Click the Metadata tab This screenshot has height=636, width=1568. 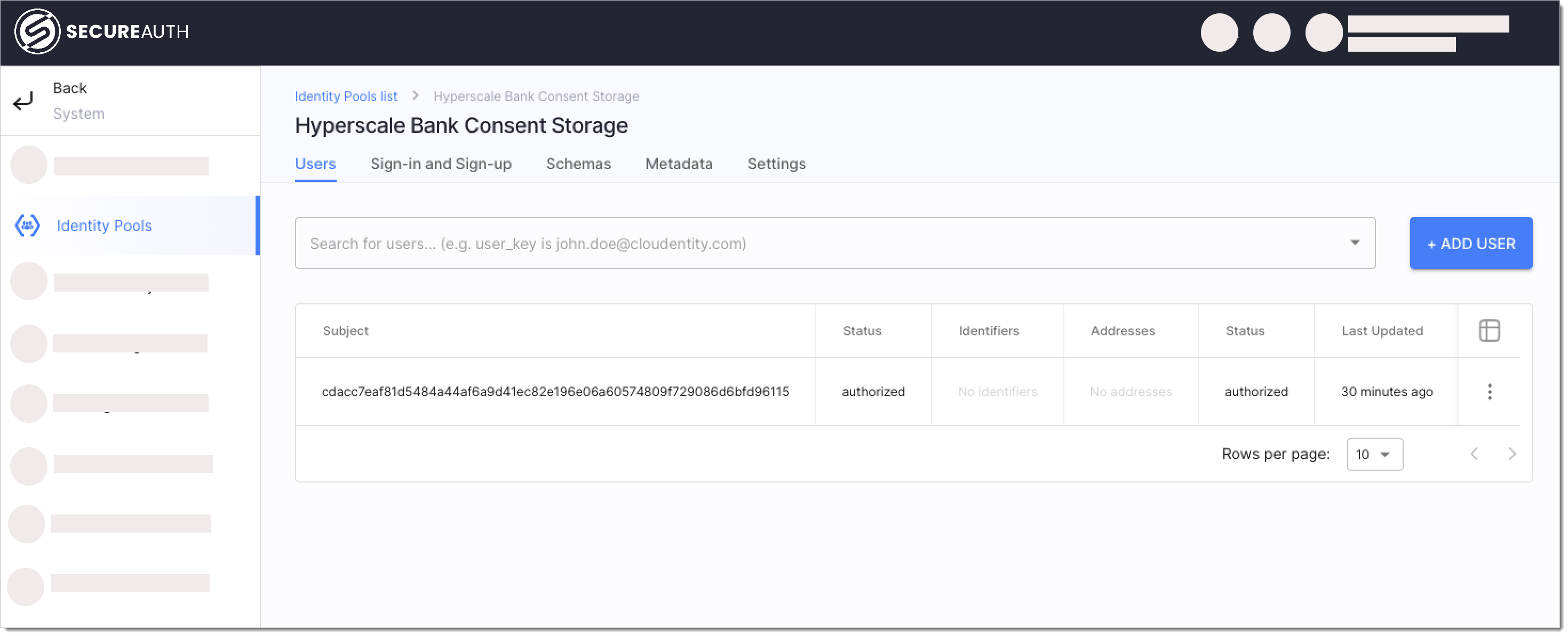[678, 163]
